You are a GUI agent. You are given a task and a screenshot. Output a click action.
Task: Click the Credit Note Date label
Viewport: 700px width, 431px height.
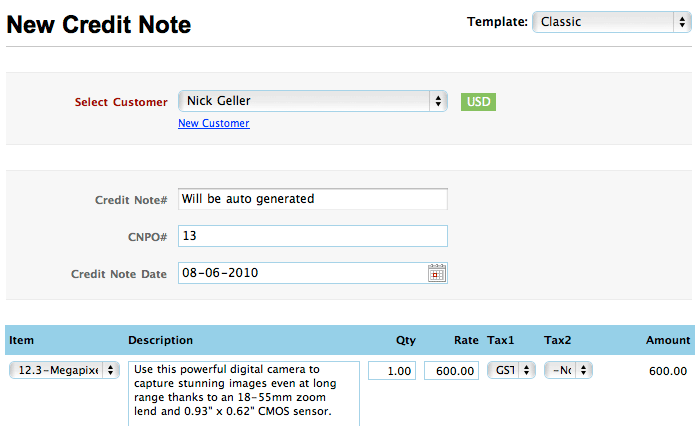coord(119,274)
